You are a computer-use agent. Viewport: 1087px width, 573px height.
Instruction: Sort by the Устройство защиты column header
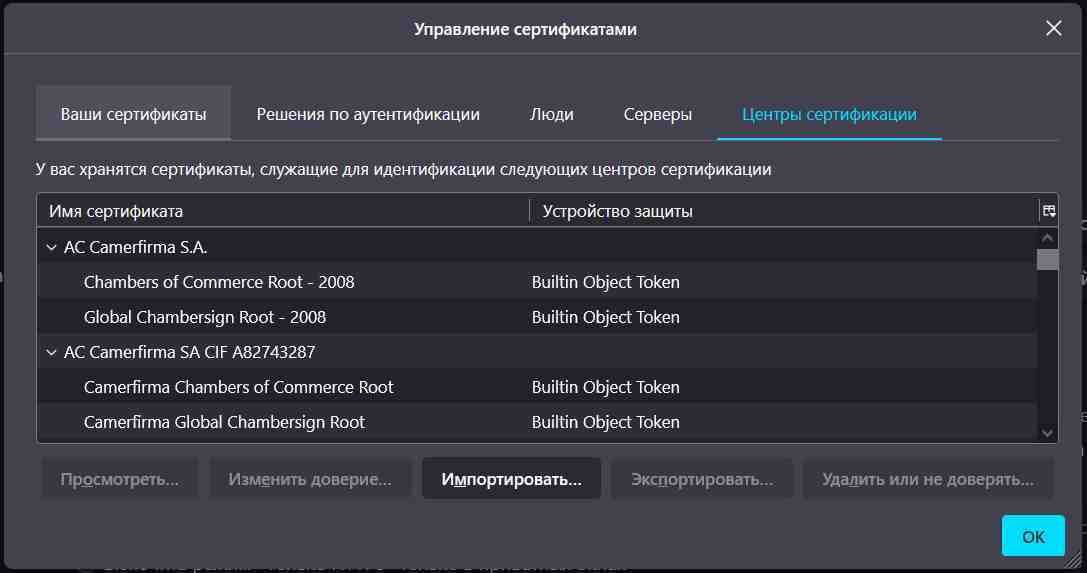[784, 211]
